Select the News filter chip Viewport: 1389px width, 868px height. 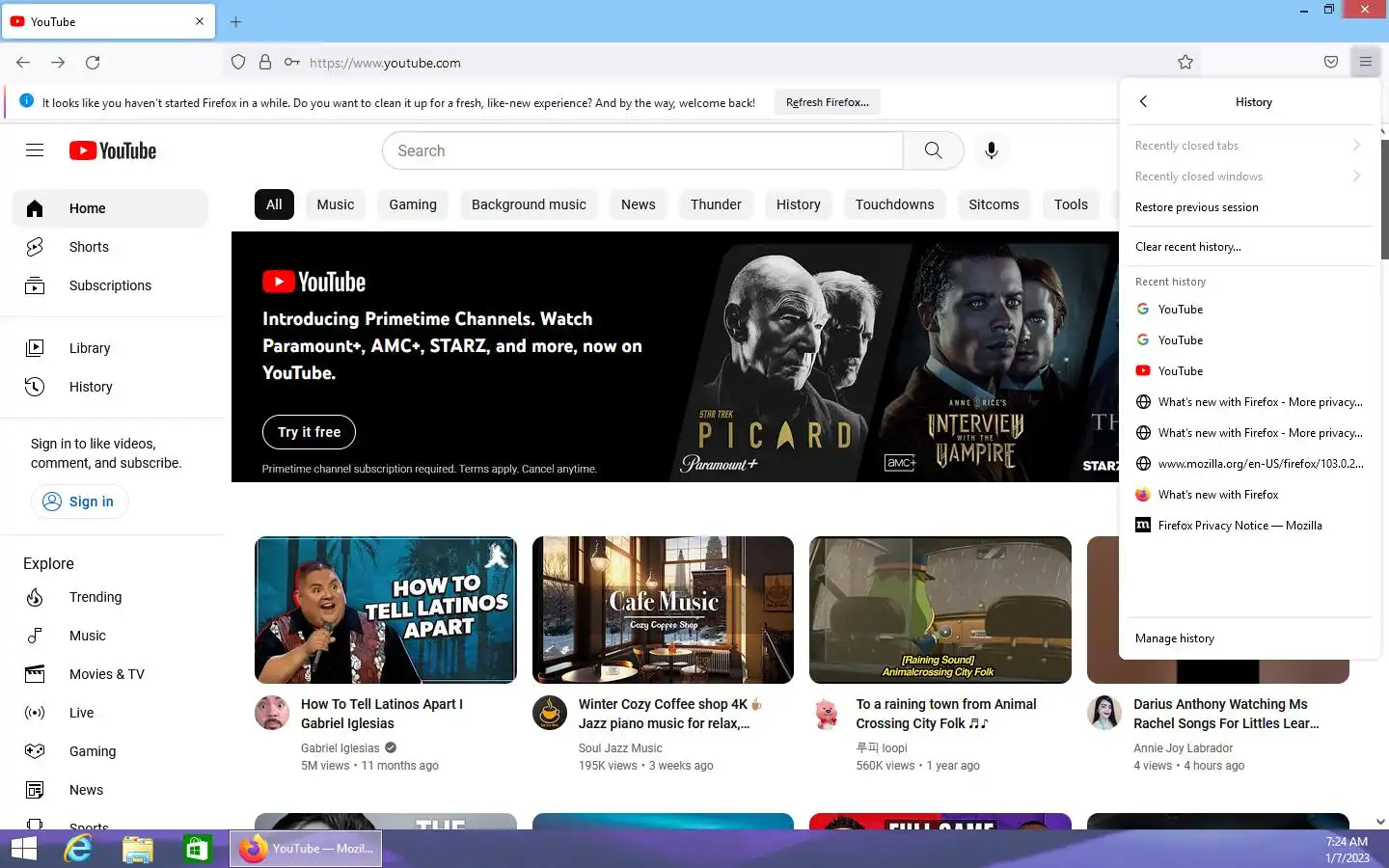pyautogui.click(x=639, y=204)
